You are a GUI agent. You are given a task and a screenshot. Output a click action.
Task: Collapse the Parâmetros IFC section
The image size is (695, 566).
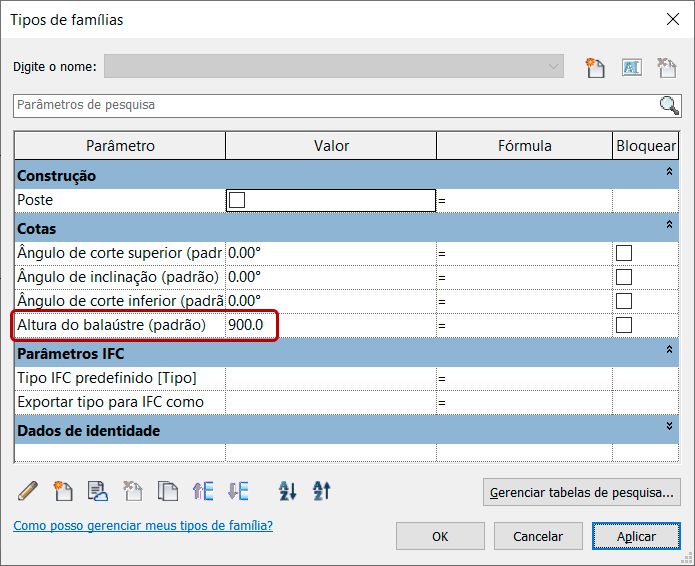pyautogui.click(x=669, y=350)
